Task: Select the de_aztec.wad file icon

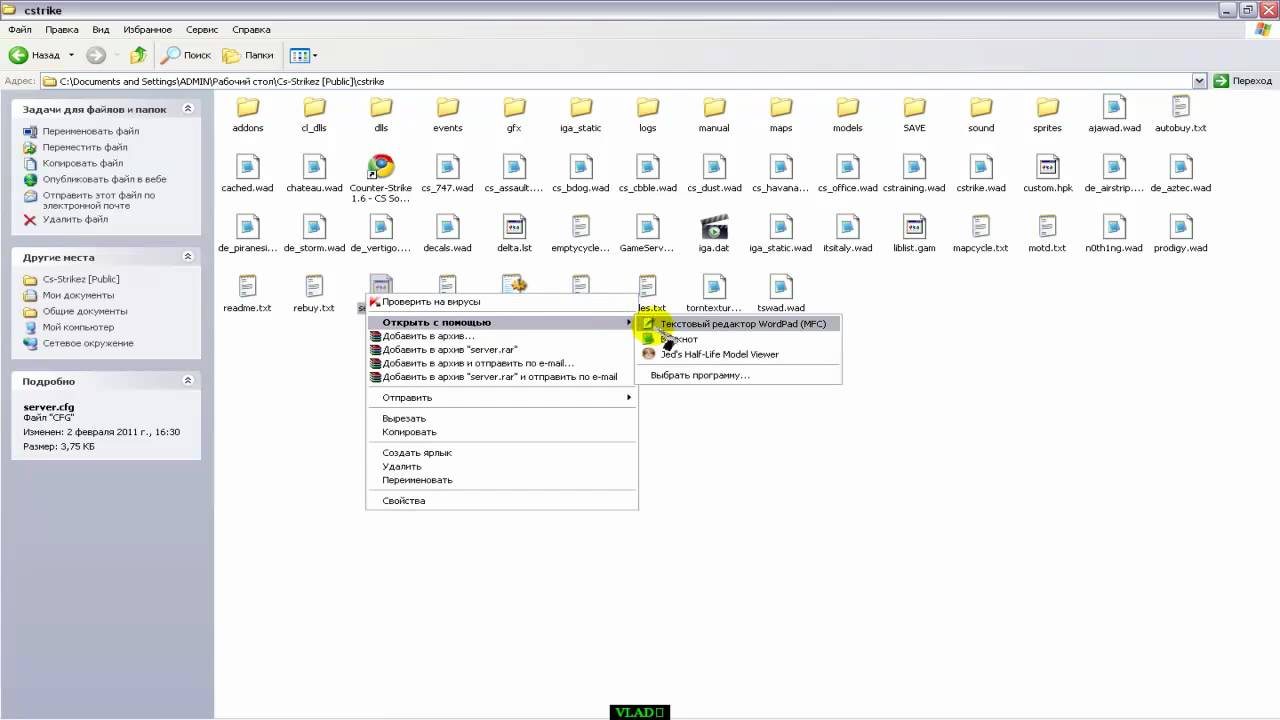Action: [x=1181, y=167]
